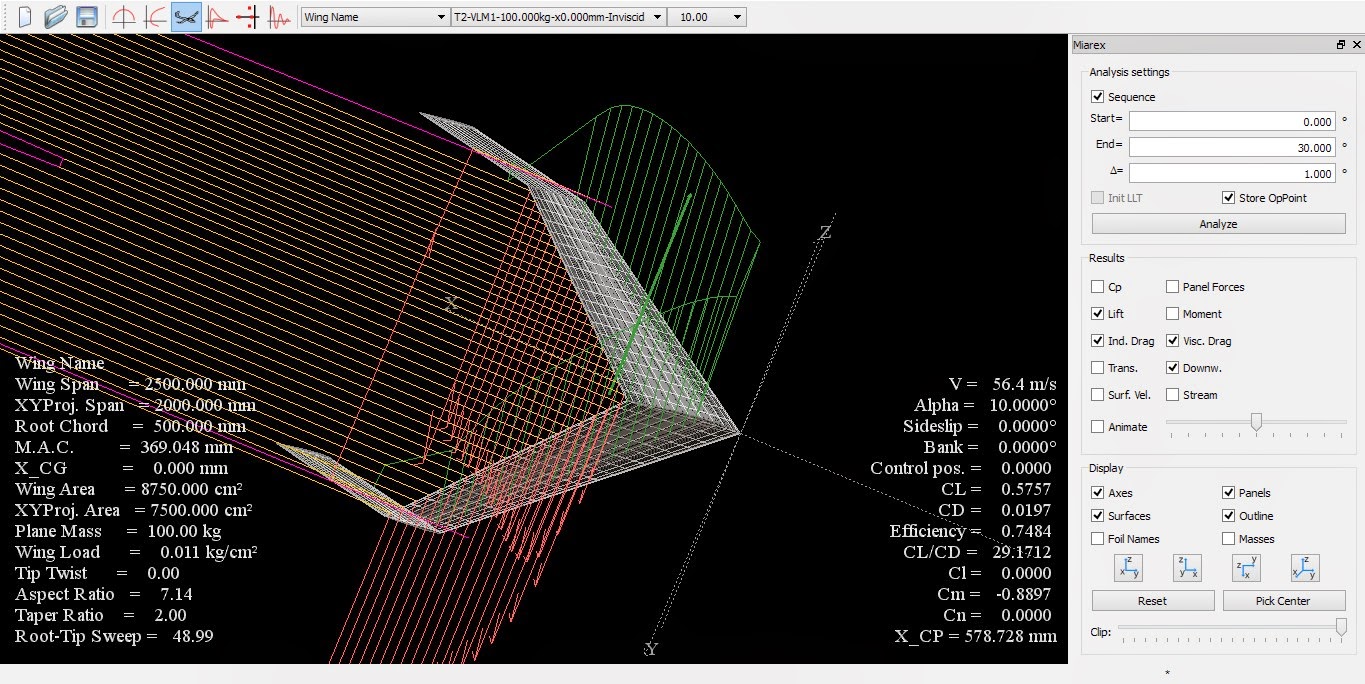
Task: Select the 3D wing analysis view
Action: [186, 16]
